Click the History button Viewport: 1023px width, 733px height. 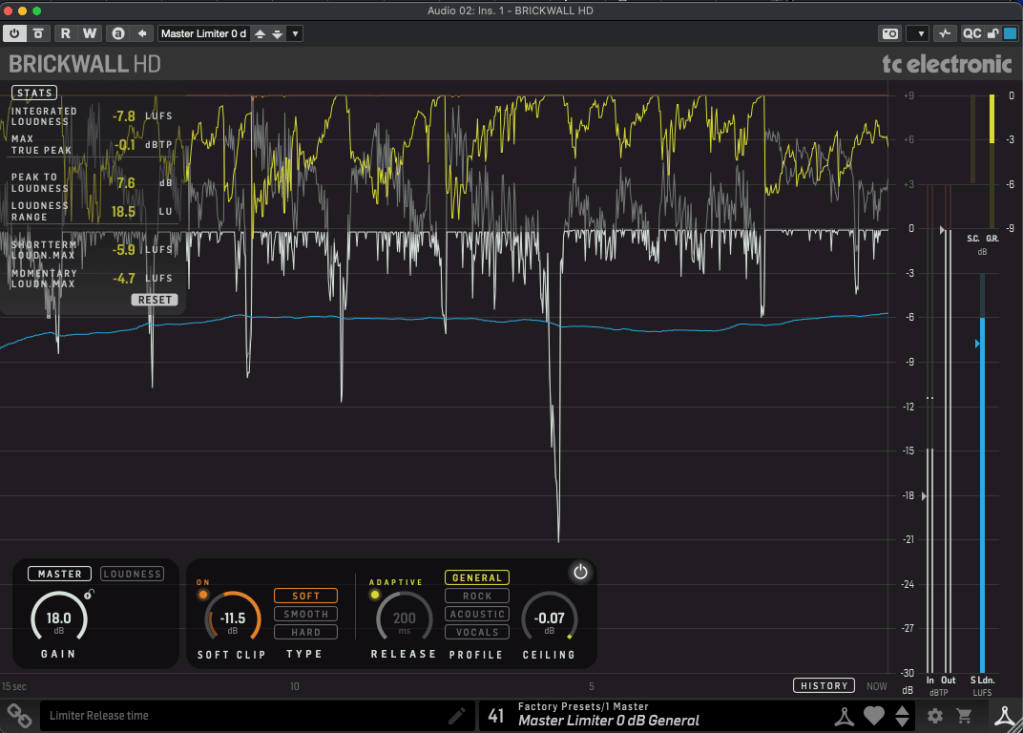tap(824, 686)
